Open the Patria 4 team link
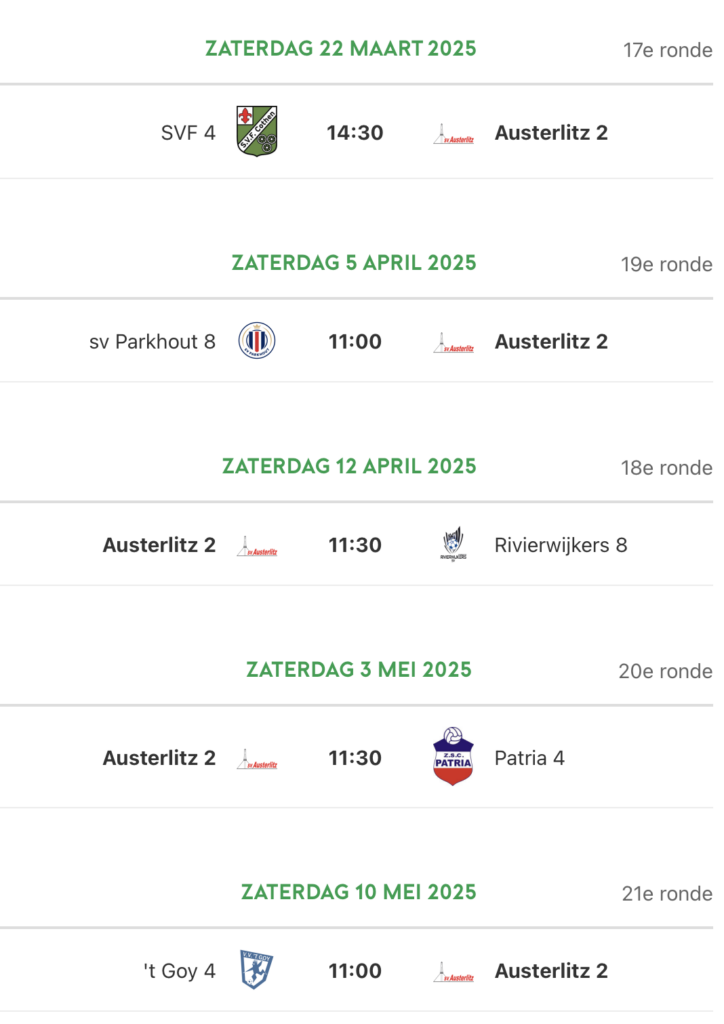Viewport: 724px width, 1024px height. click(529, 758)
